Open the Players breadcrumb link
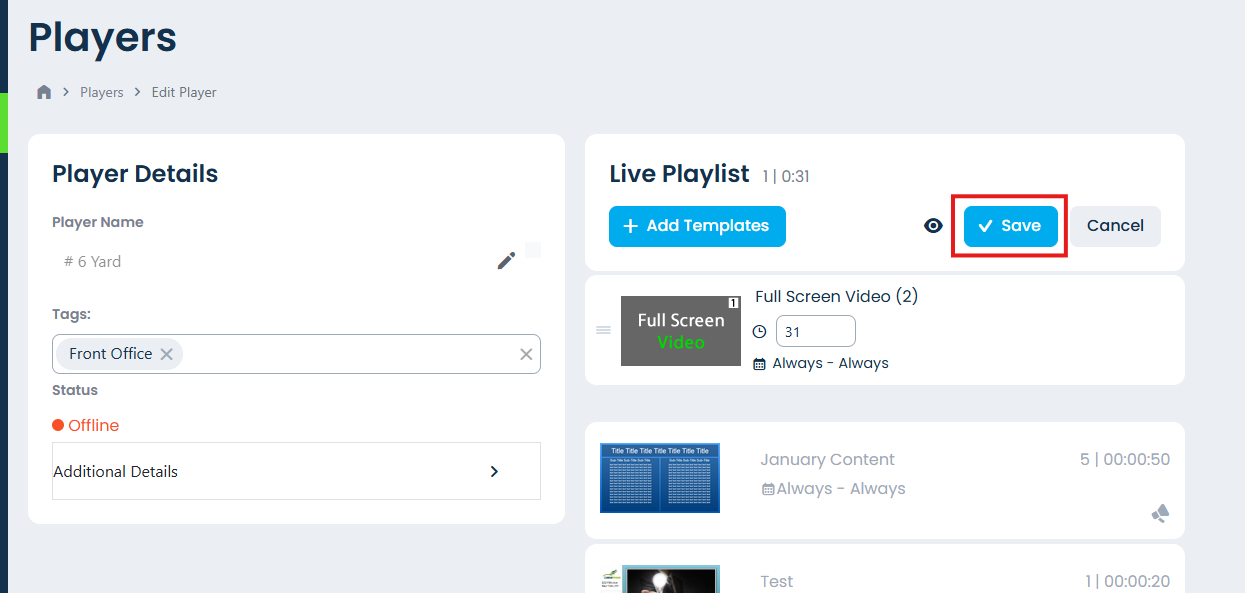The width and height of the screenshot is (1245, 593). (102, 92)
